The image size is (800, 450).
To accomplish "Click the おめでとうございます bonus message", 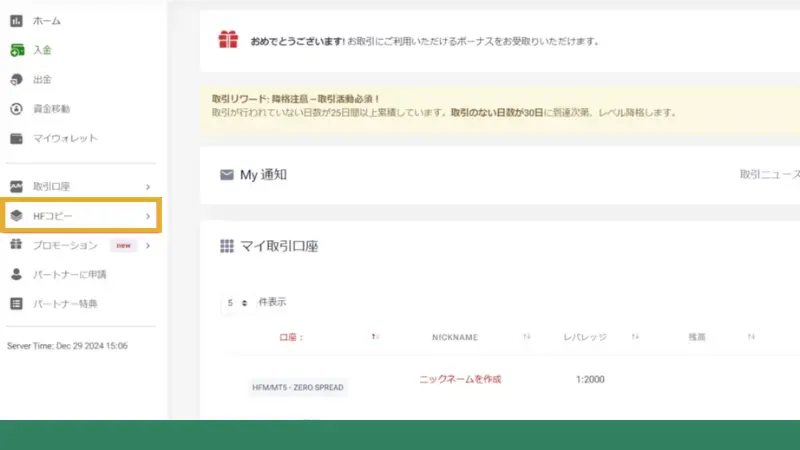I will pyautogui.click(x=425, y=41).
